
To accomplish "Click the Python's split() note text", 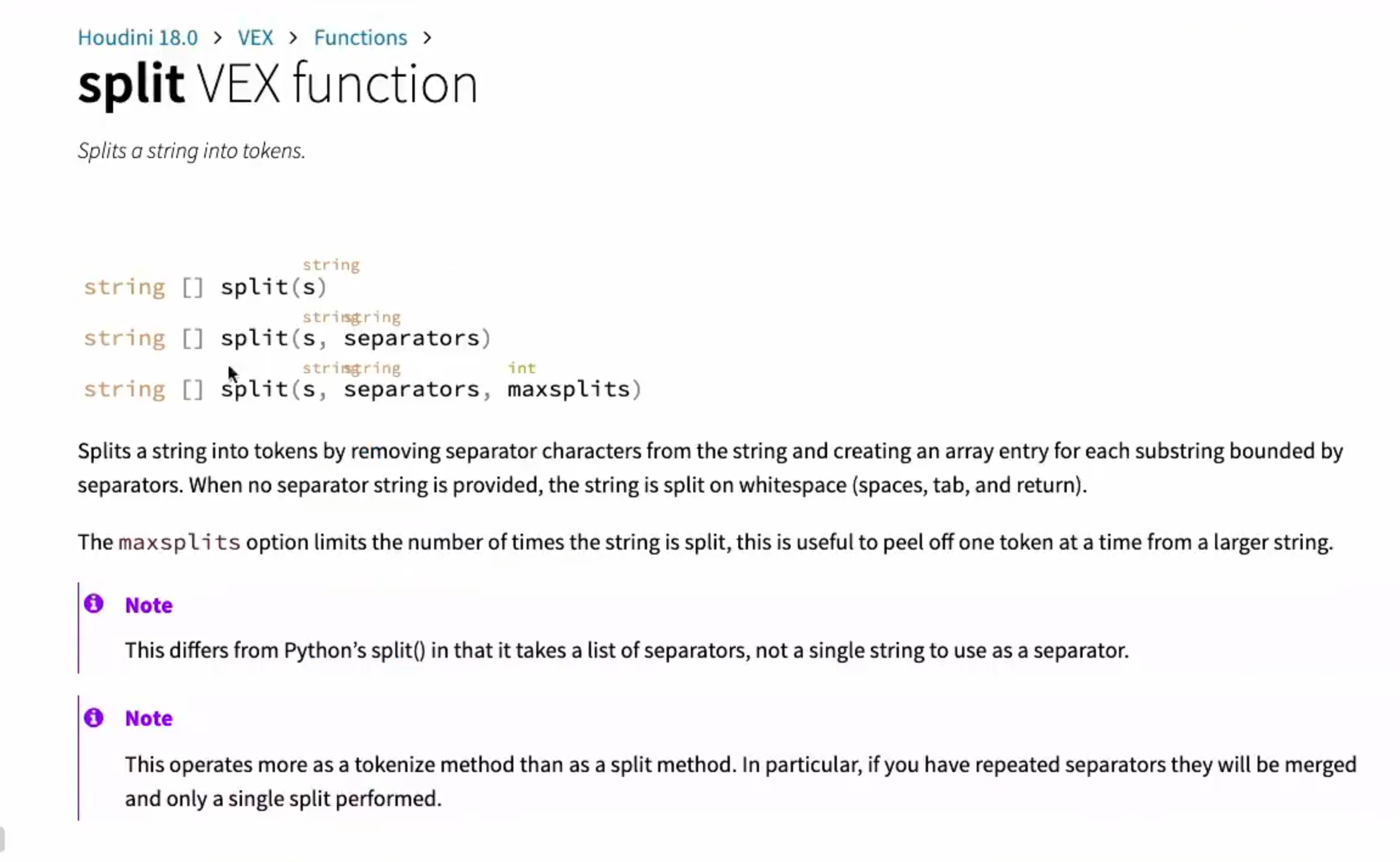I will pyautogui.click(x=627, y=650).
